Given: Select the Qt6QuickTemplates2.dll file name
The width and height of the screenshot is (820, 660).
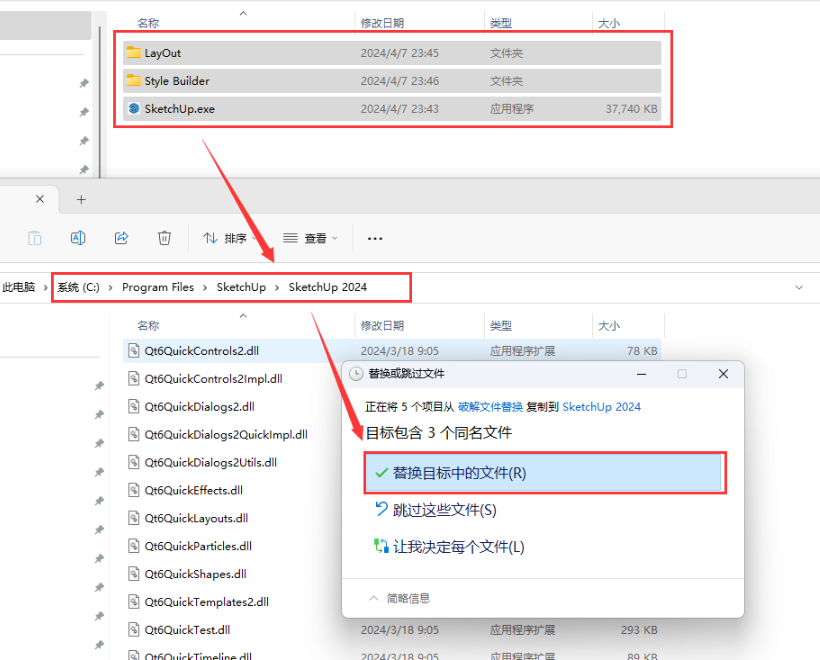Looking at the screenshot, I should [207, 602].
